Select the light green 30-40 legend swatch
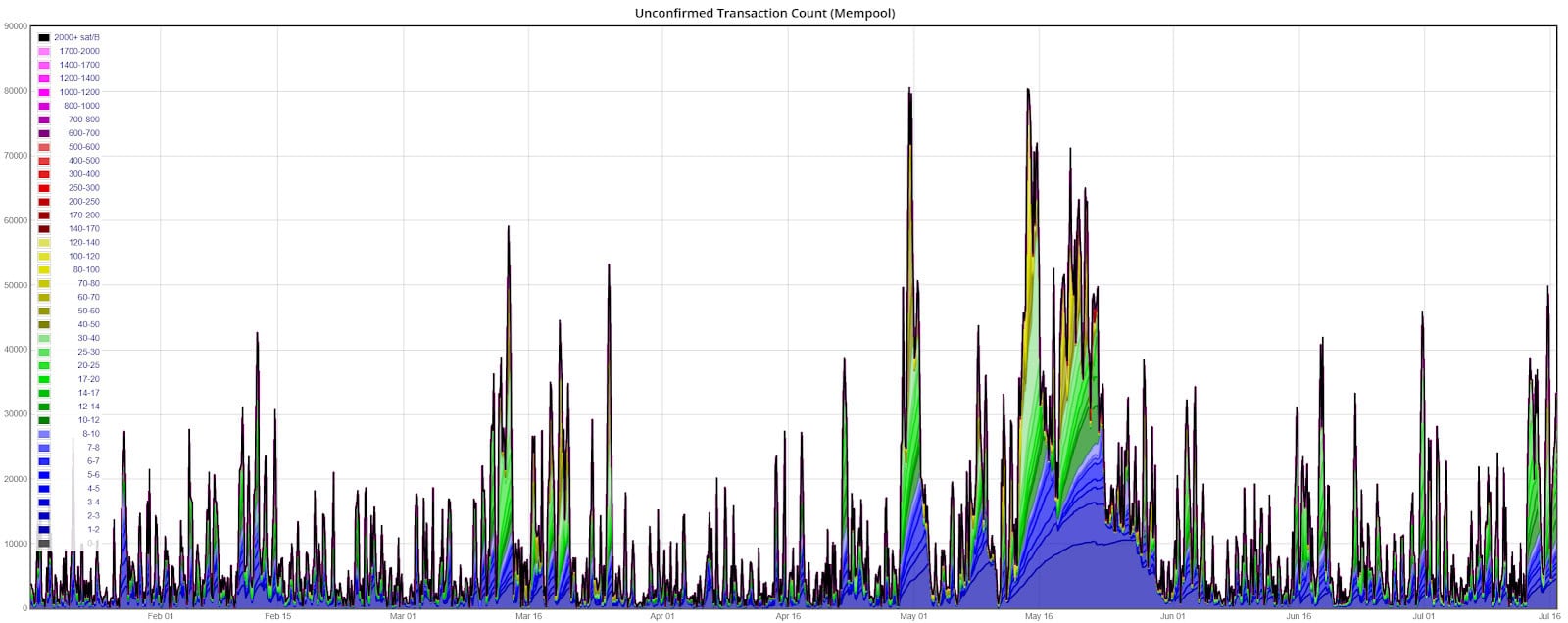Screen dimensions: 1568x623 [44, 339]
